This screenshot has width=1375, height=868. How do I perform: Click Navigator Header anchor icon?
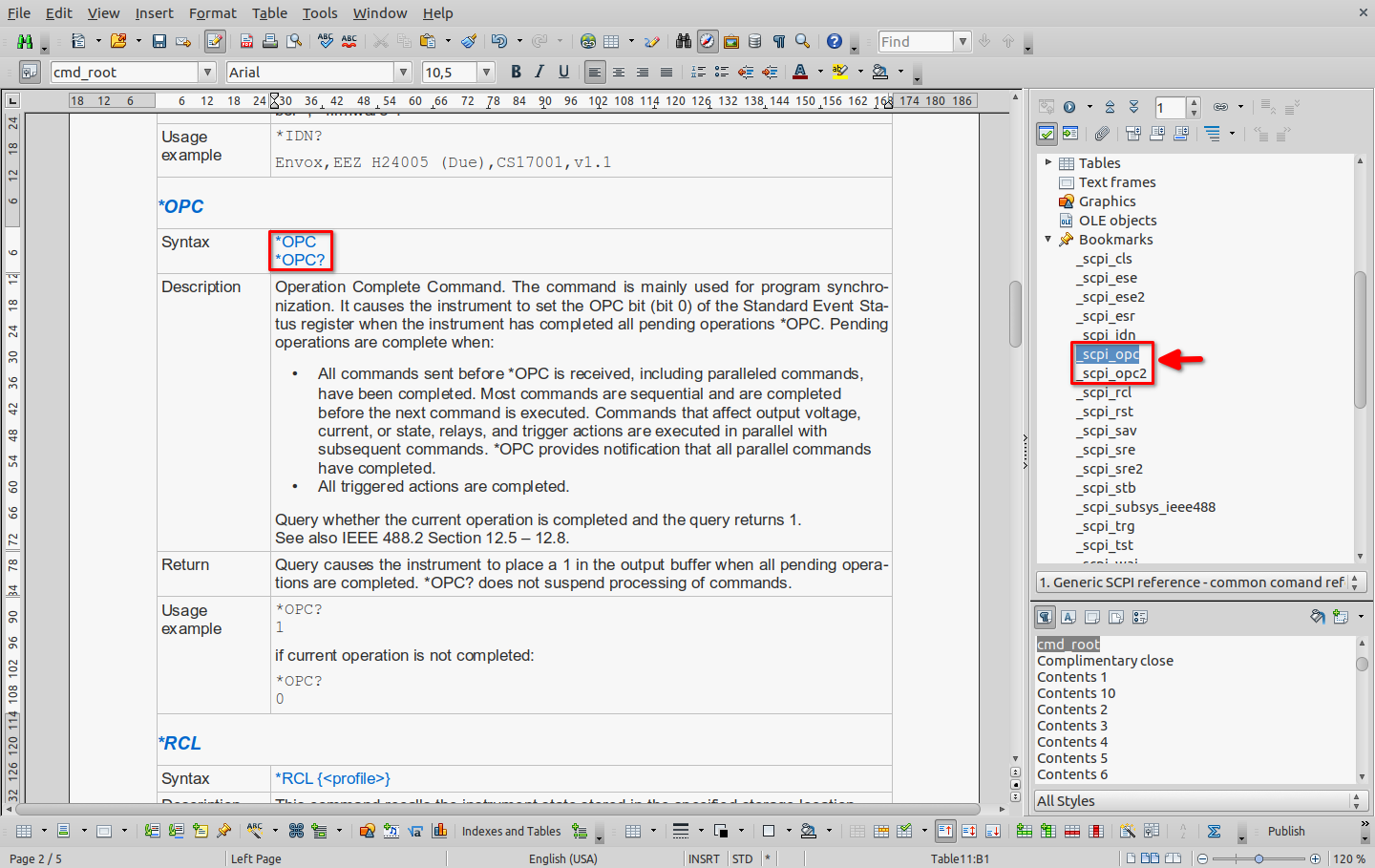tap(1133, 134)
